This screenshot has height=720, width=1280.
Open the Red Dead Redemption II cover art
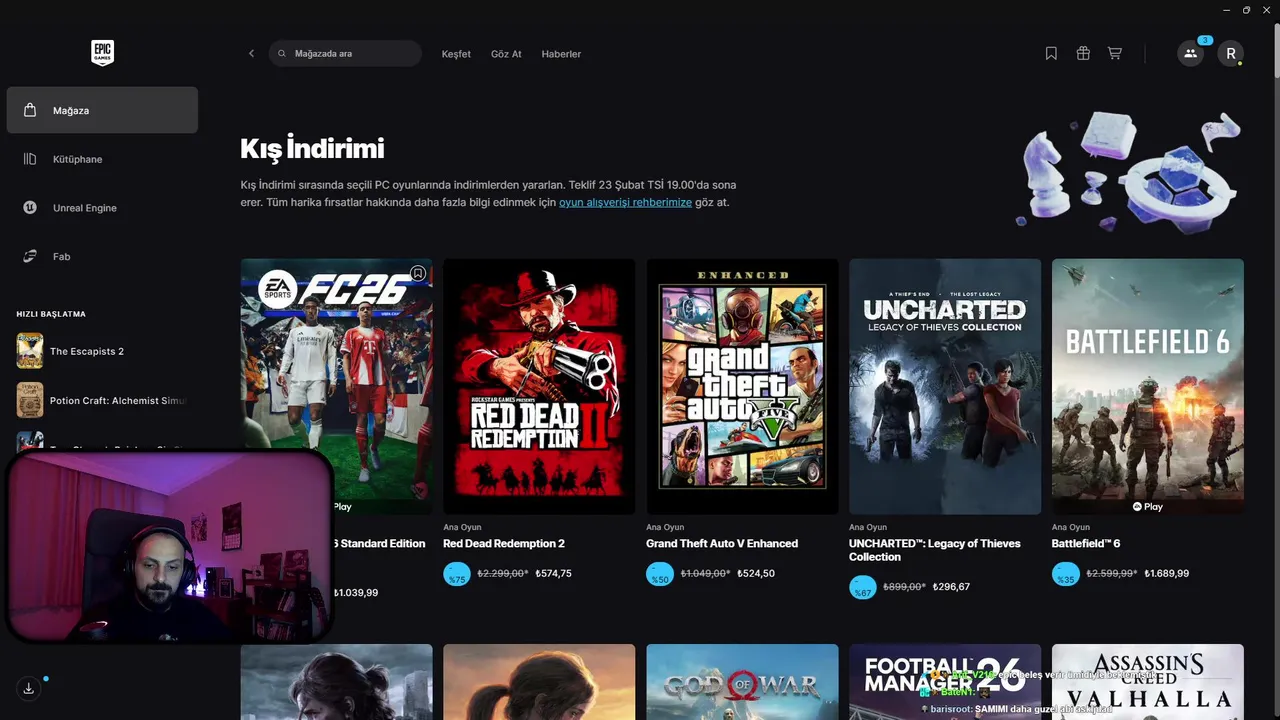coord(539,386)
